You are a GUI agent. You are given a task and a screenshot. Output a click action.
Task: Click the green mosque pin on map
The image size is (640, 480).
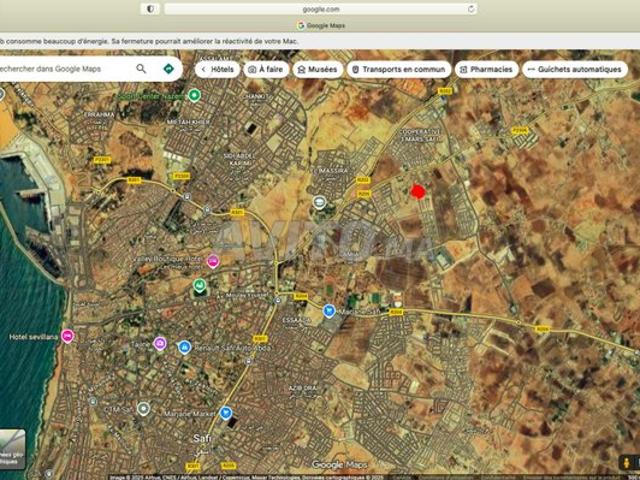click(x=199, y=285)
